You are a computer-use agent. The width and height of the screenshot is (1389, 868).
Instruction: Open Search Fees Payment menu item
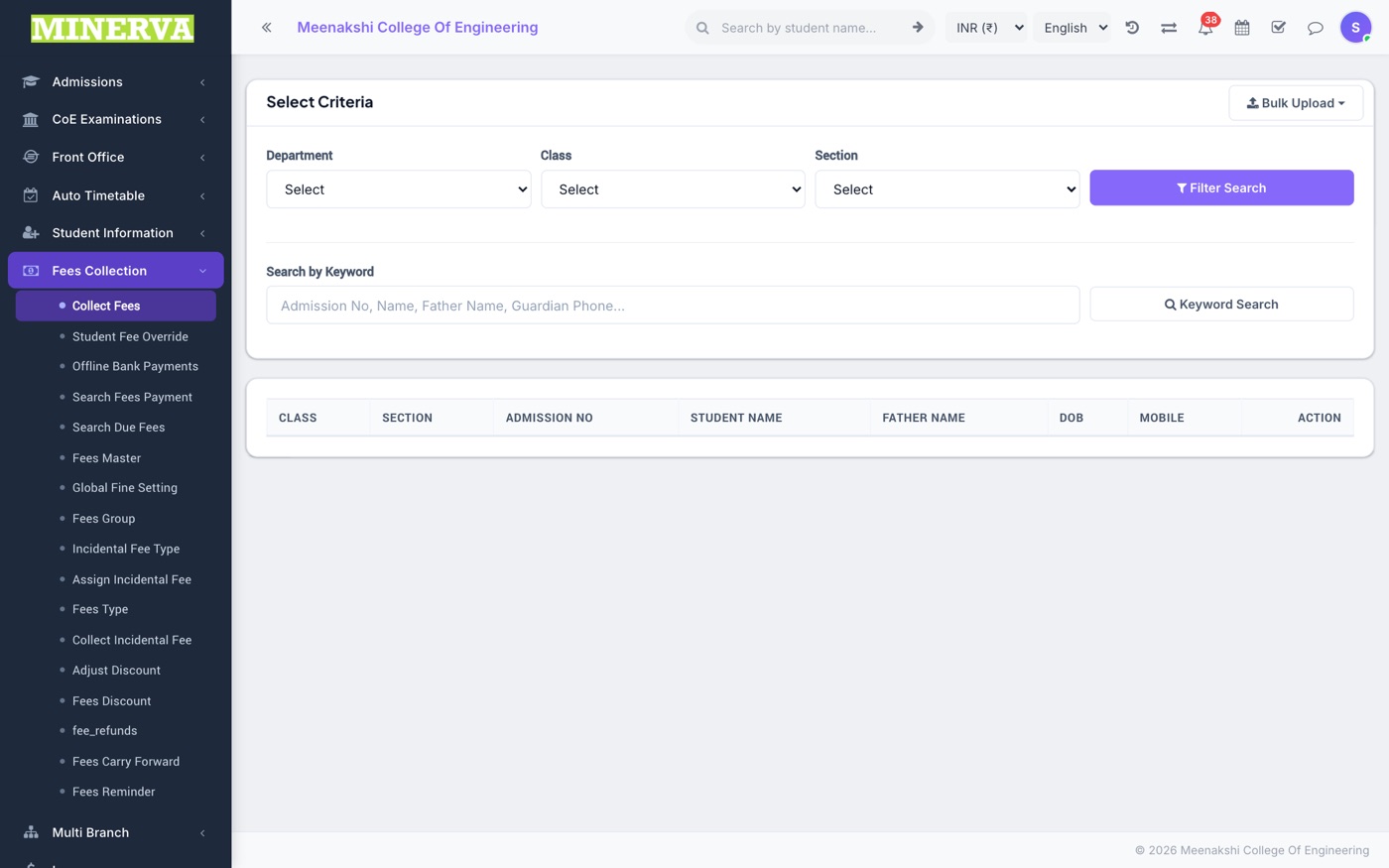click(132, 397)
